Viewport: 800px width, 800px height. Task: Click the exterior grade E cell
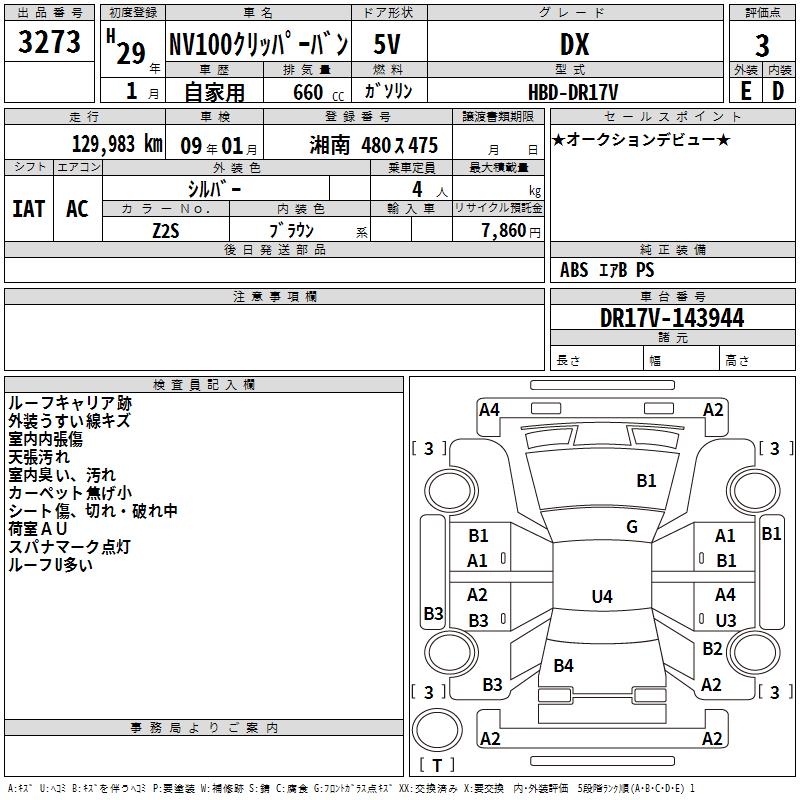click(745, 90)
